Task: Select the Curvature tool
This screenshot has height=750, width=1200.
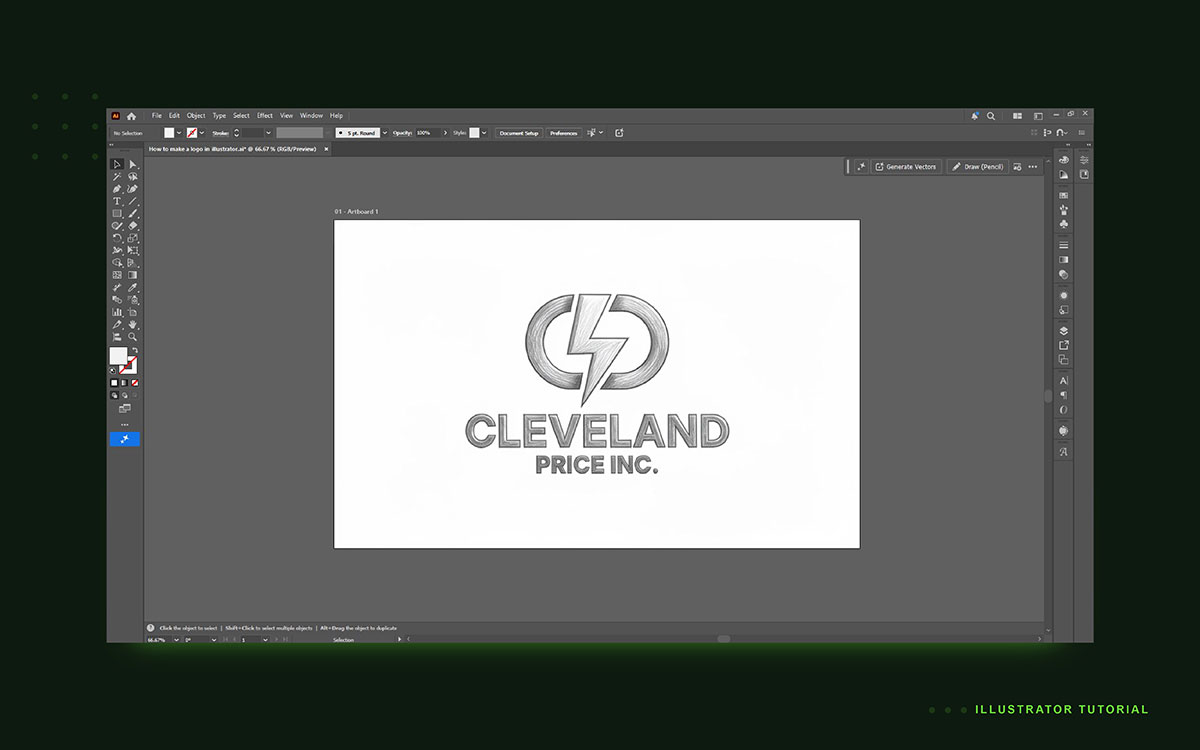Action: pos(132,188)
